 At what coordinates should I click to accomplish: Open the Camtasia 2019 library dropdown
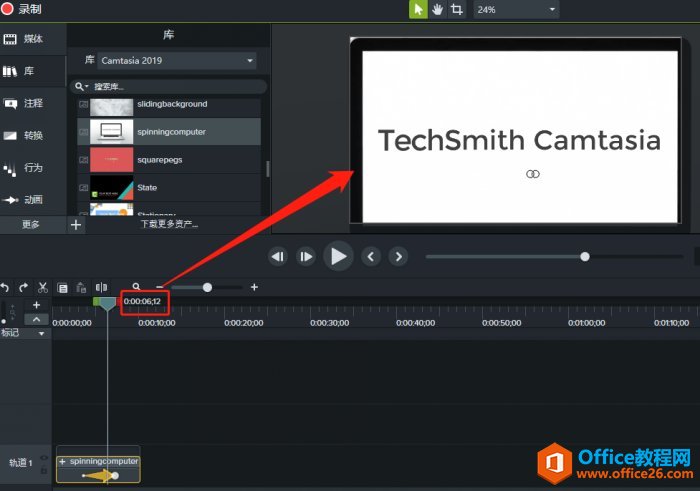(177, 61)
